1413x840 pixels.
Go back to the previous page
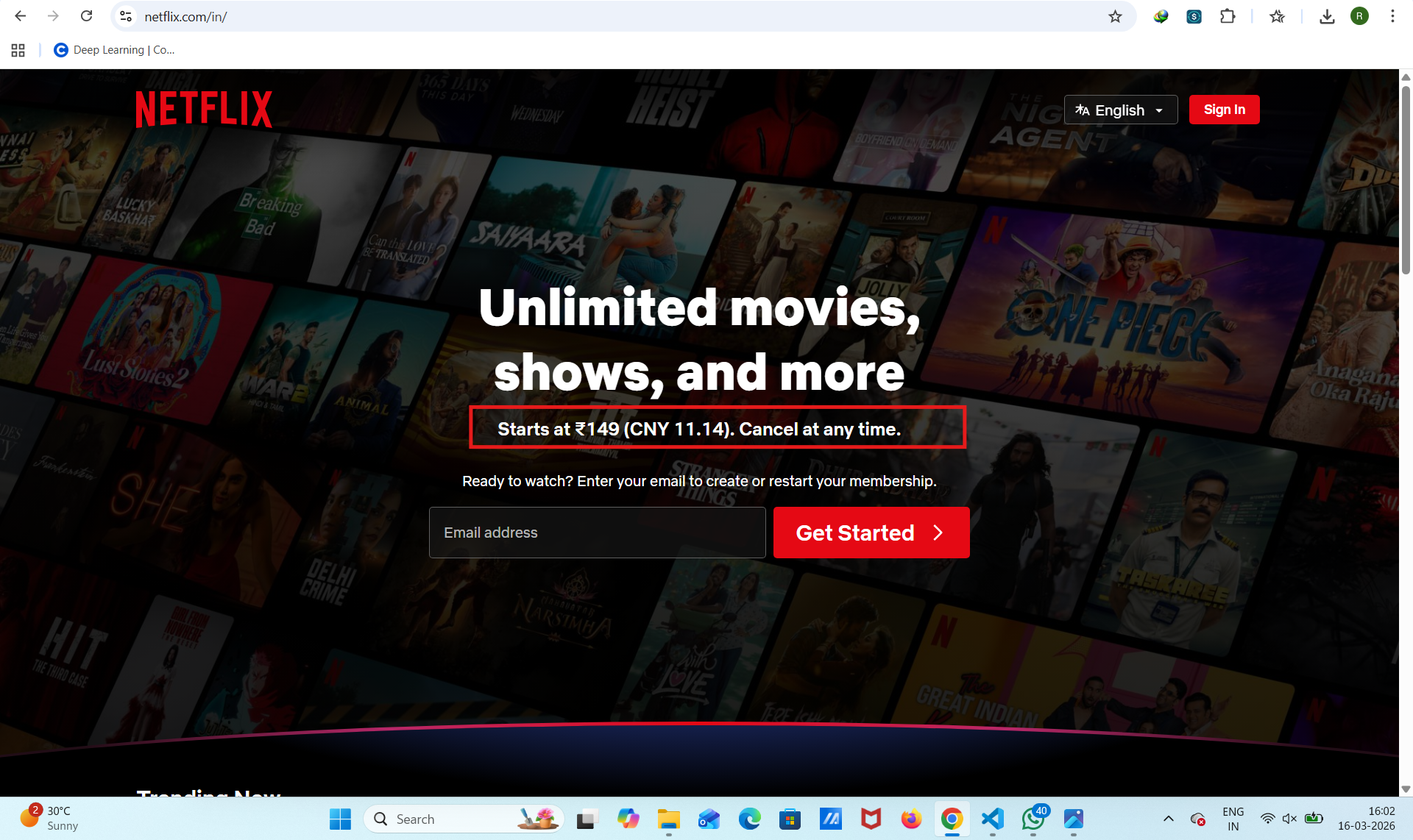pos(21,16)
